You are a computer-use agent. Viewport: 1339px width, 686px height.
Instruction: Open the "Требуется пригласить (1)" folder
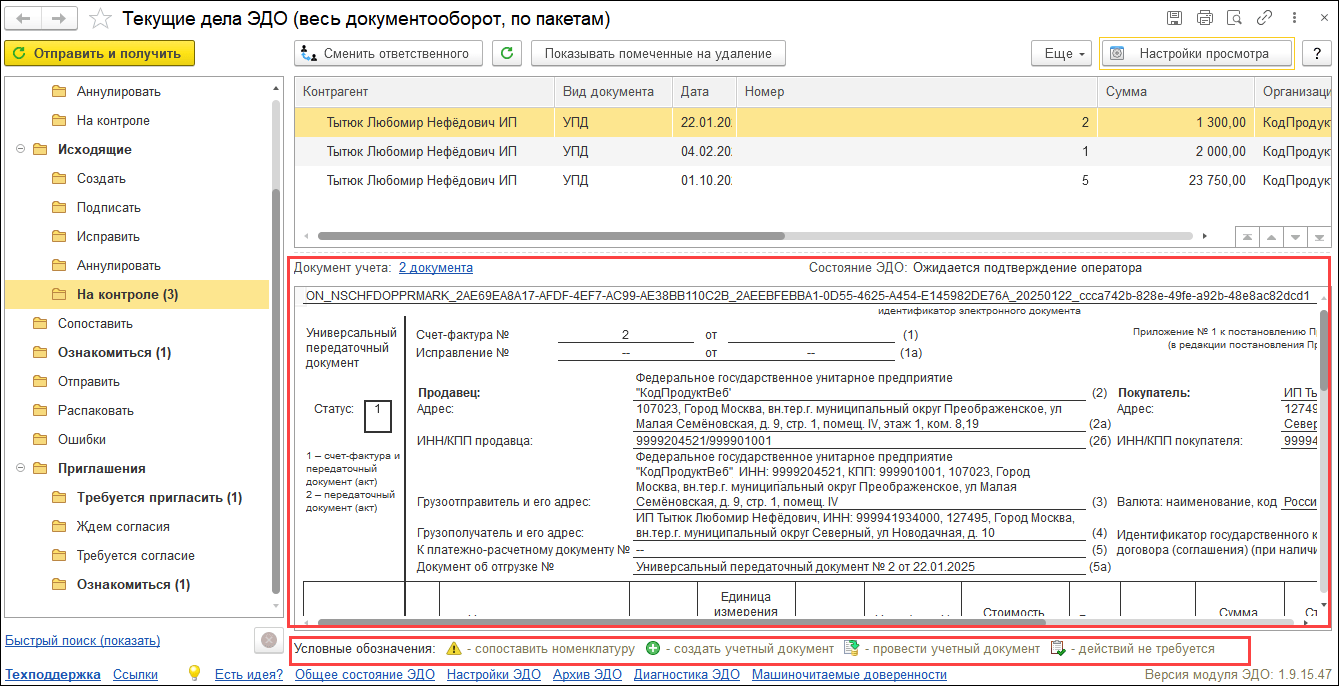click(x=158, y=498)
